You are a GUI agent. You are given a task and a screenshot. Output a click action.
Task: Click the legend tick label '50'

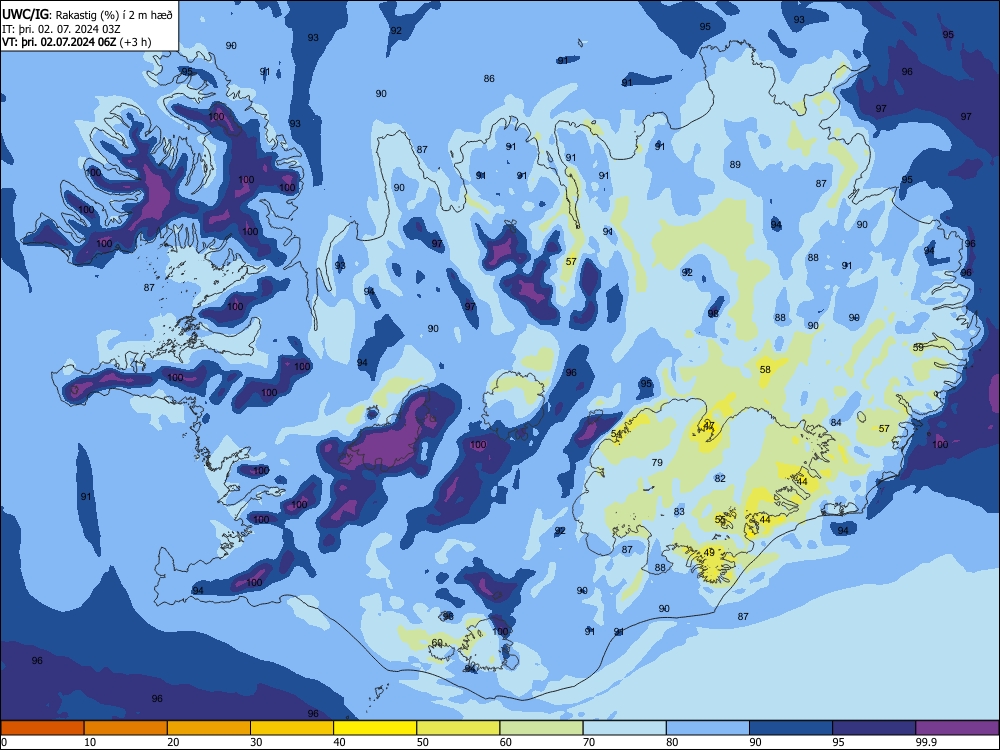(422, 742)
